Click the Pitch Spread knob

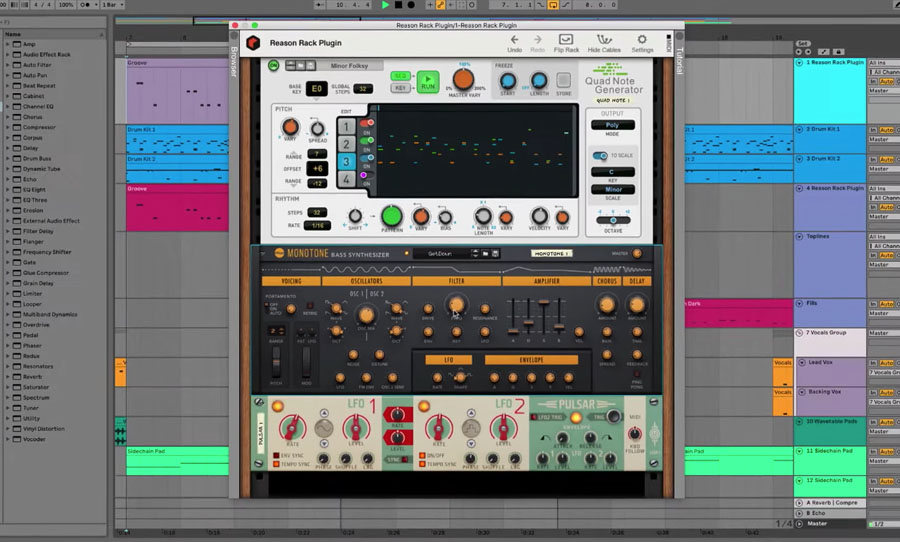click(317, 128)
